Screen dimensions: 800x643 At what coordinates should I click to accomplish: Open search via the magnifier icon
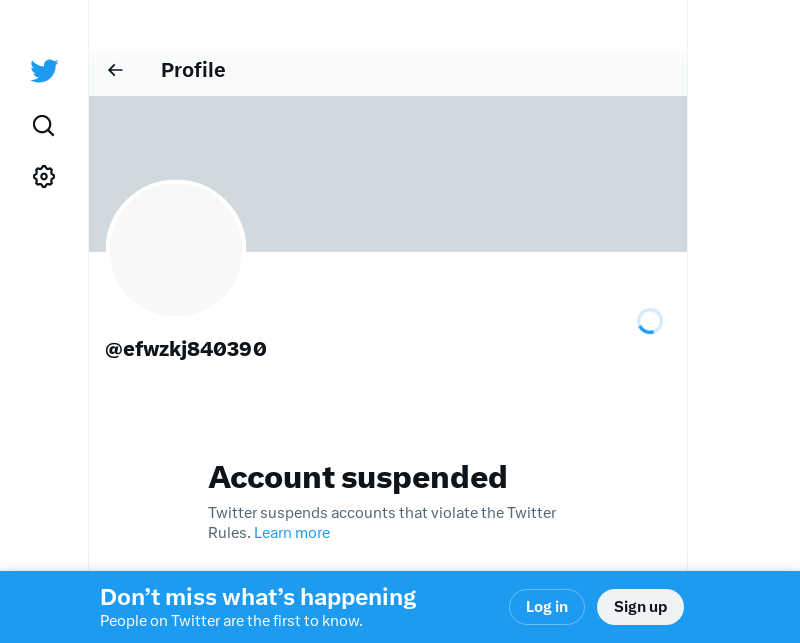[x=44, y=125]
